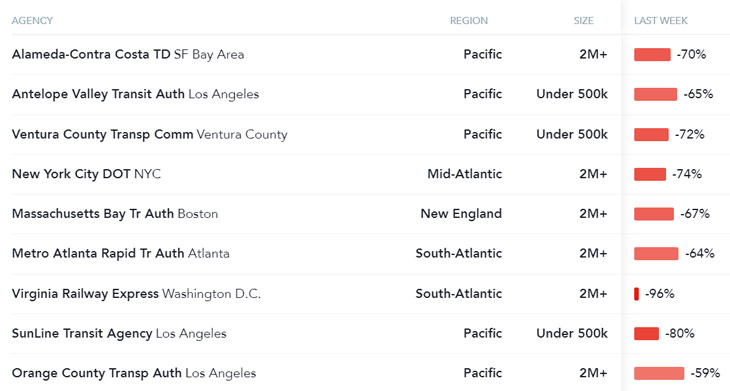Click the Mid-Atlantic region cell

coord(465,174)
